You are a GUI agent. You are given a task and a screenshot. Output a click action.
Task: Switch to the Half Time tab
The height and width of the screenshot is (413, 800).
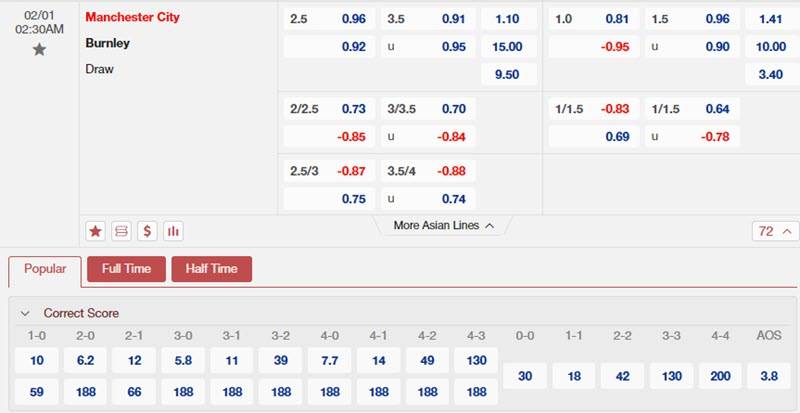point(211,269)
